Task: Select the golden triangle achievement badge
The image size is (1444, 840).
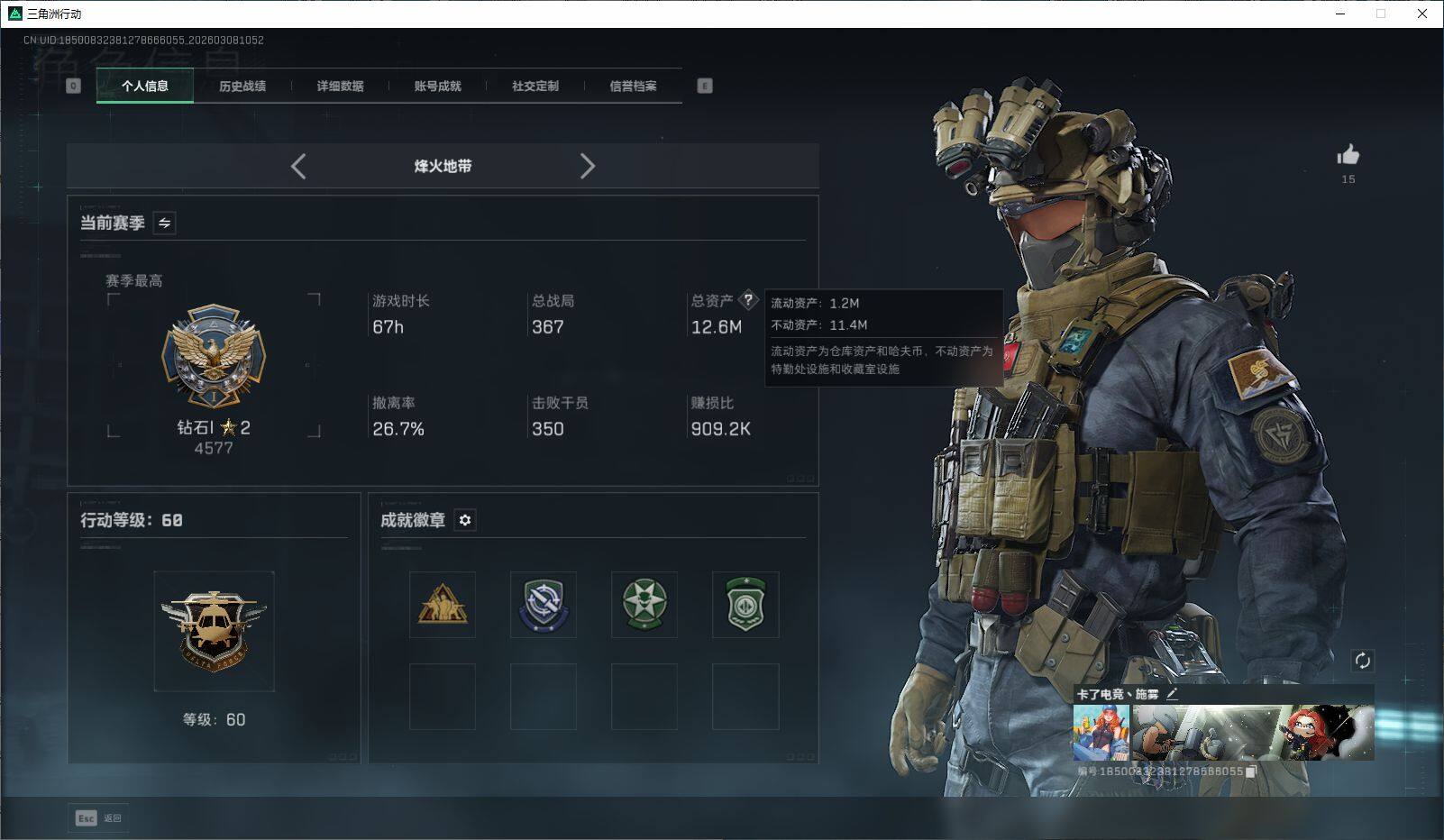Action: pos(443,605)
